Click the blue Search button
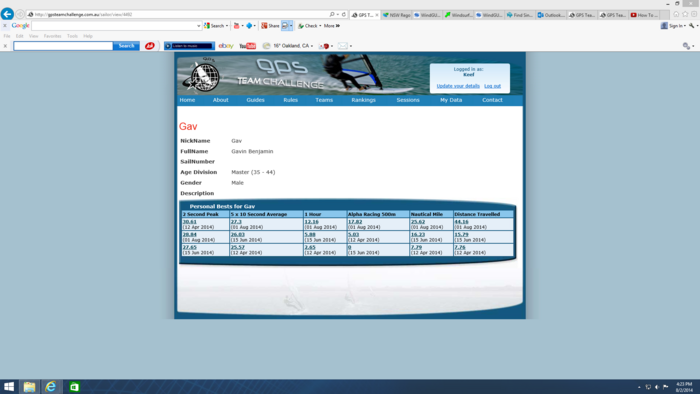The width and height of the screenshot is (700, 394). (126, 46)
